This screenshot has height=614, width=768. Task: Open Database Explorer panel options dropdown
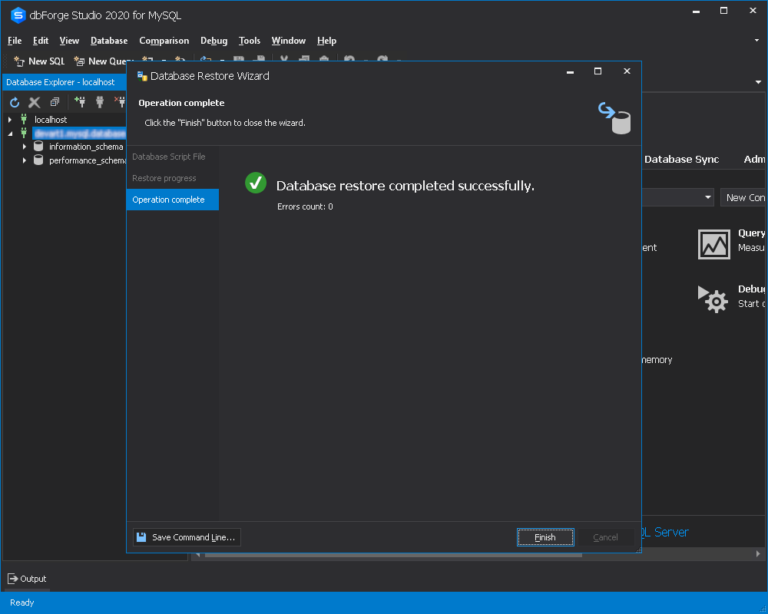pos(758,82)
